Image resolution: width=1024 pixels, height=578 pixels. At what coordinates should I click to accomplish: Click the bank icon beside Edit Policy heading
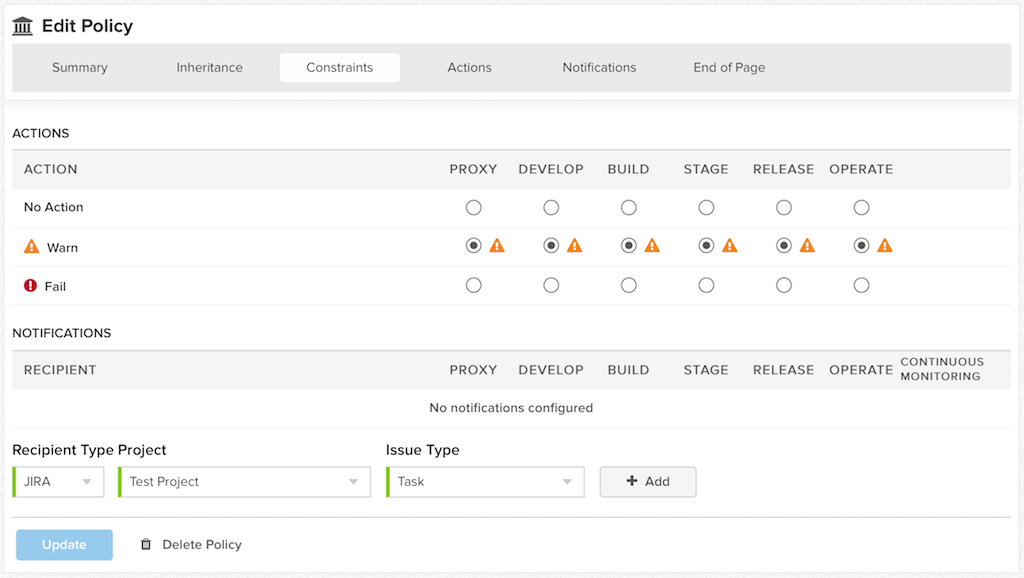click(x=22, y=26)
